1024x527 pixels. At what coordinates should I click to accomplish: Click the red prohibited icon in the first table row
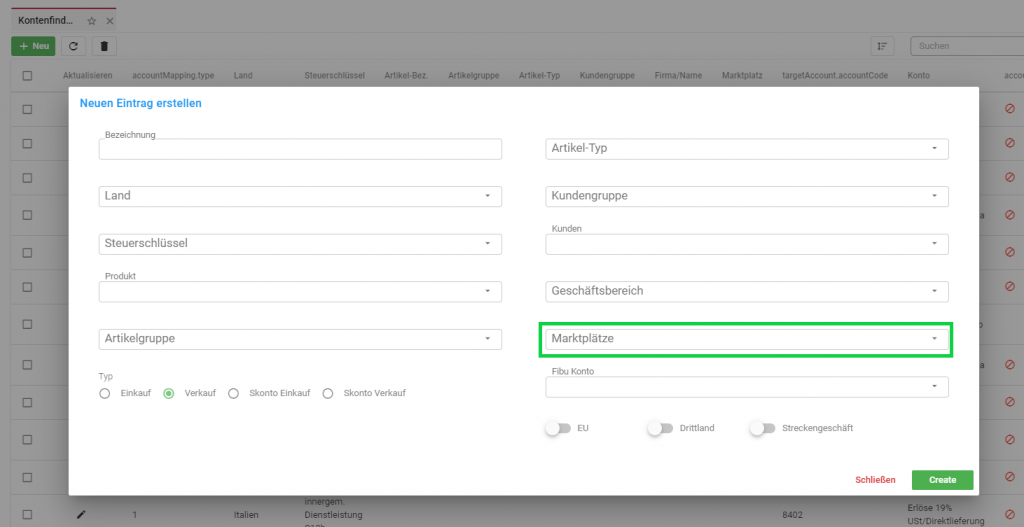pos(1010,109)
